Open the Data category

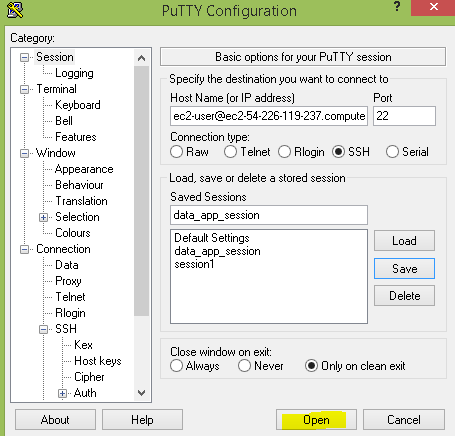pyautogui.click(x=67, y=265)
